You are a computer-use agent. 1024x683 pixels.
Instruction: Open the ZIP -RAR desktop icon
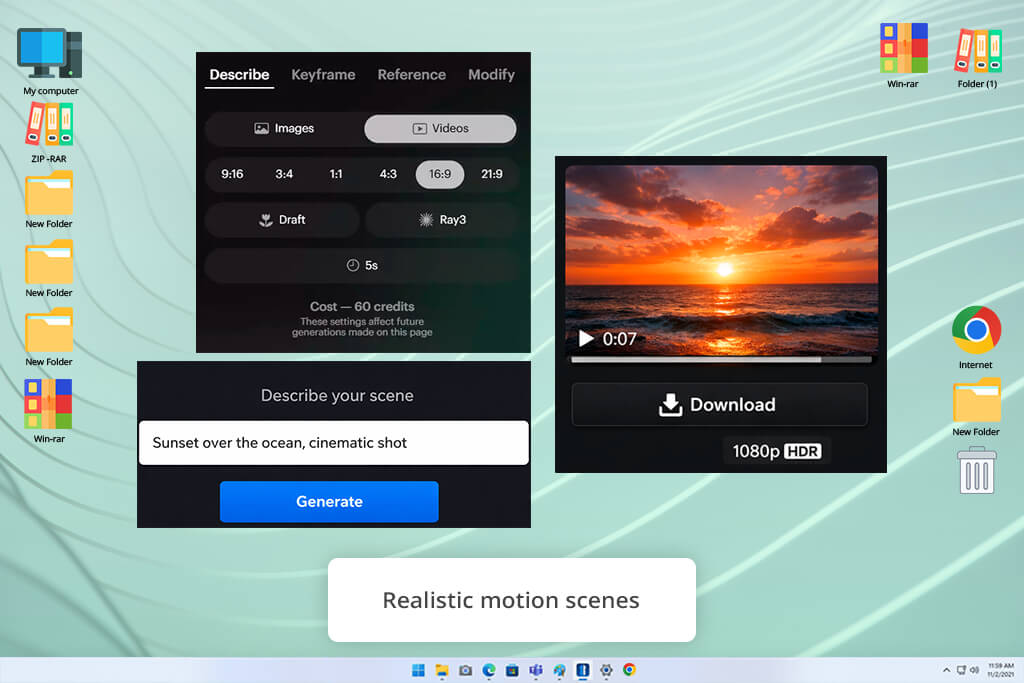pos(49,133)
